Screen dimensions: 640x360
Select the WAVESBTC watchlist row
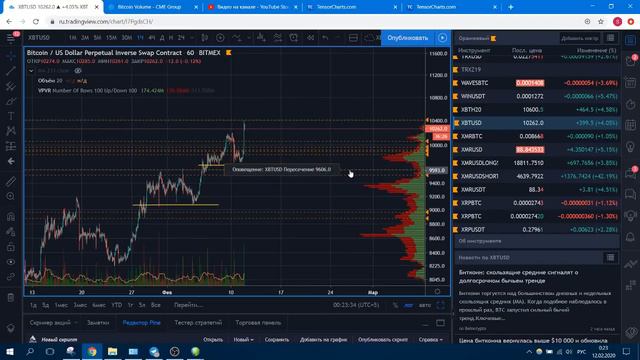point(536,83)
